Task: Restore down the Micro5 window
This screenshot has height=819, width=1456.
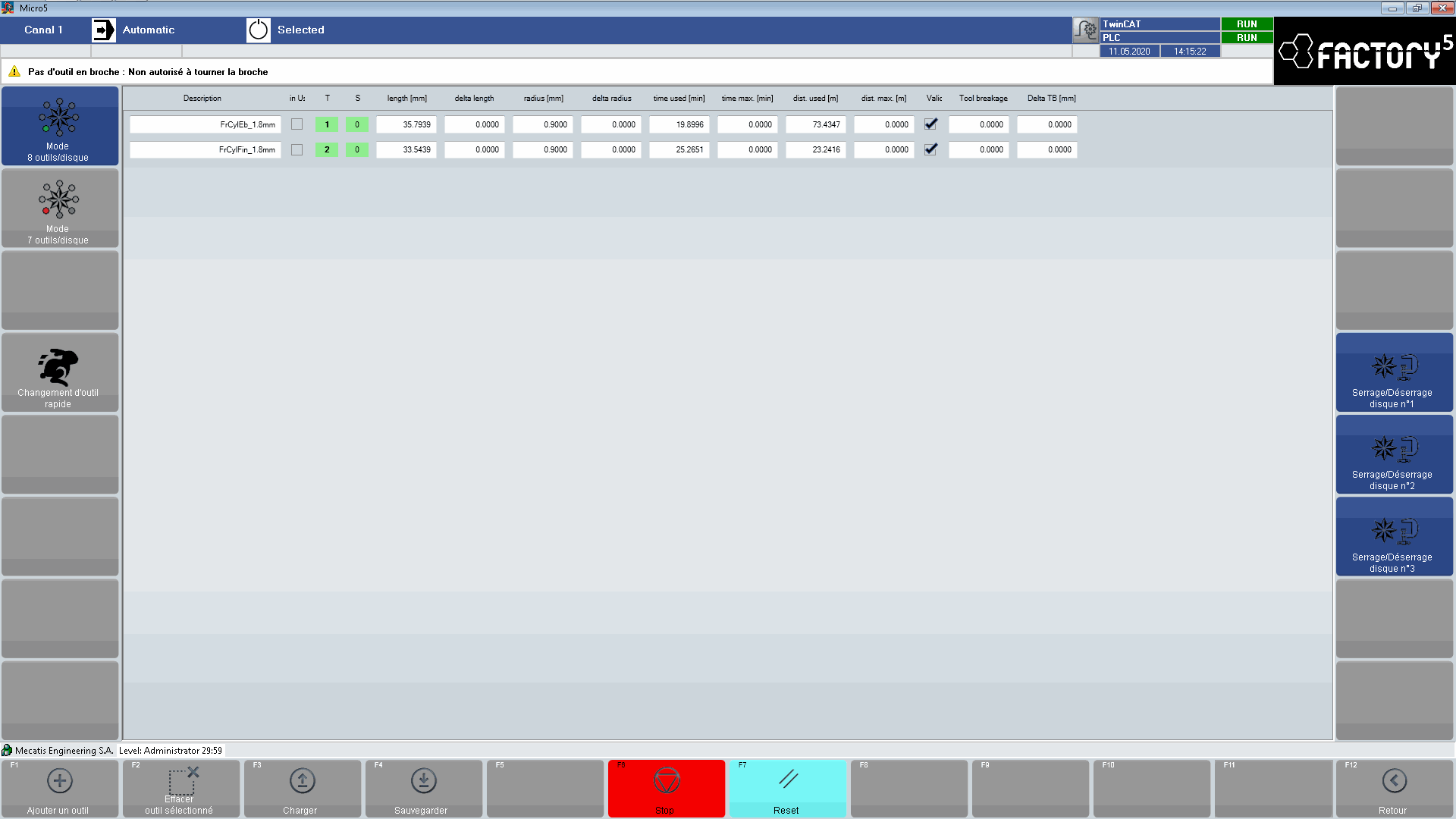Action: [1417, 8]
